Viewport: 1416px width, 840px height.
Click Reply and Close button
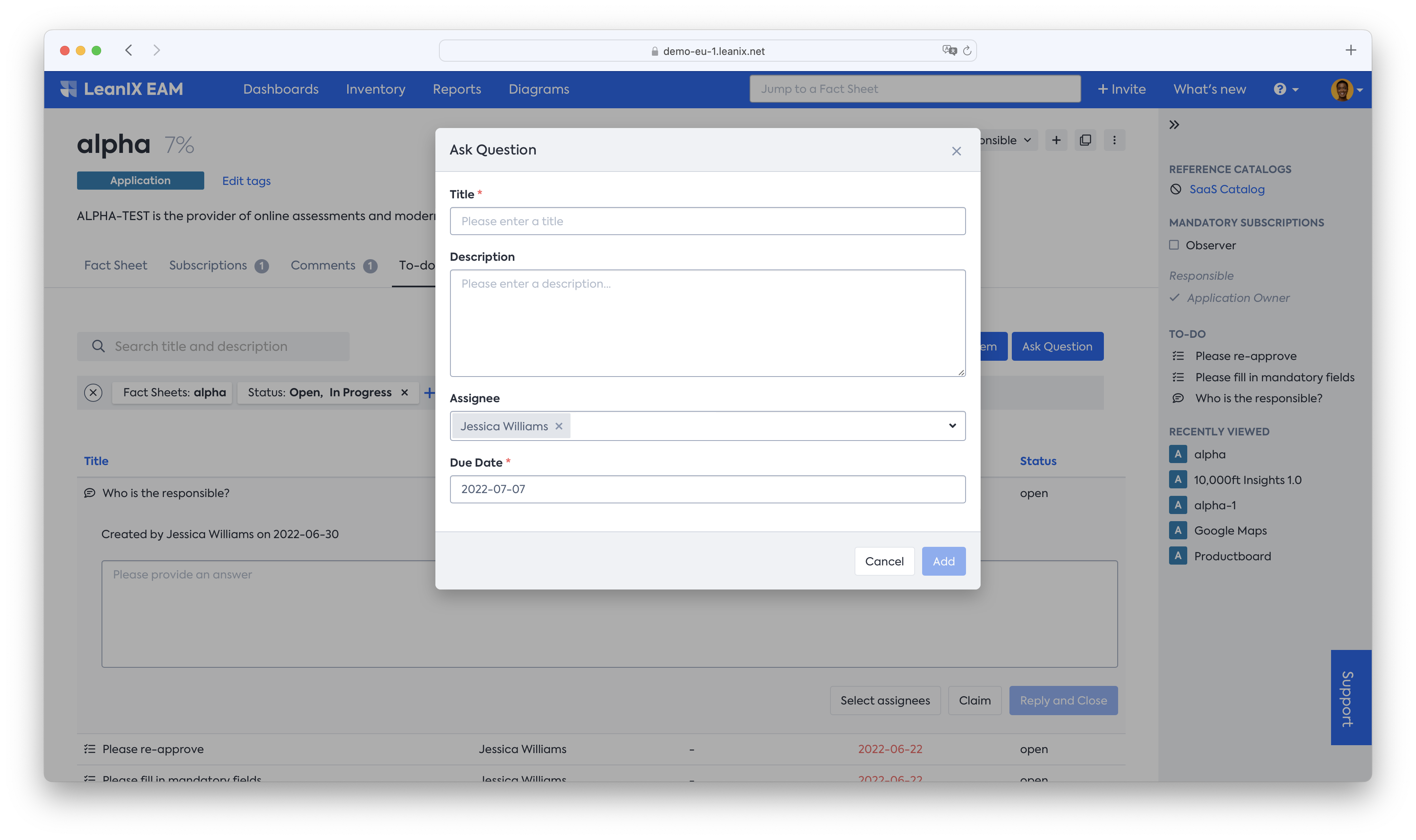(1064, 701)
